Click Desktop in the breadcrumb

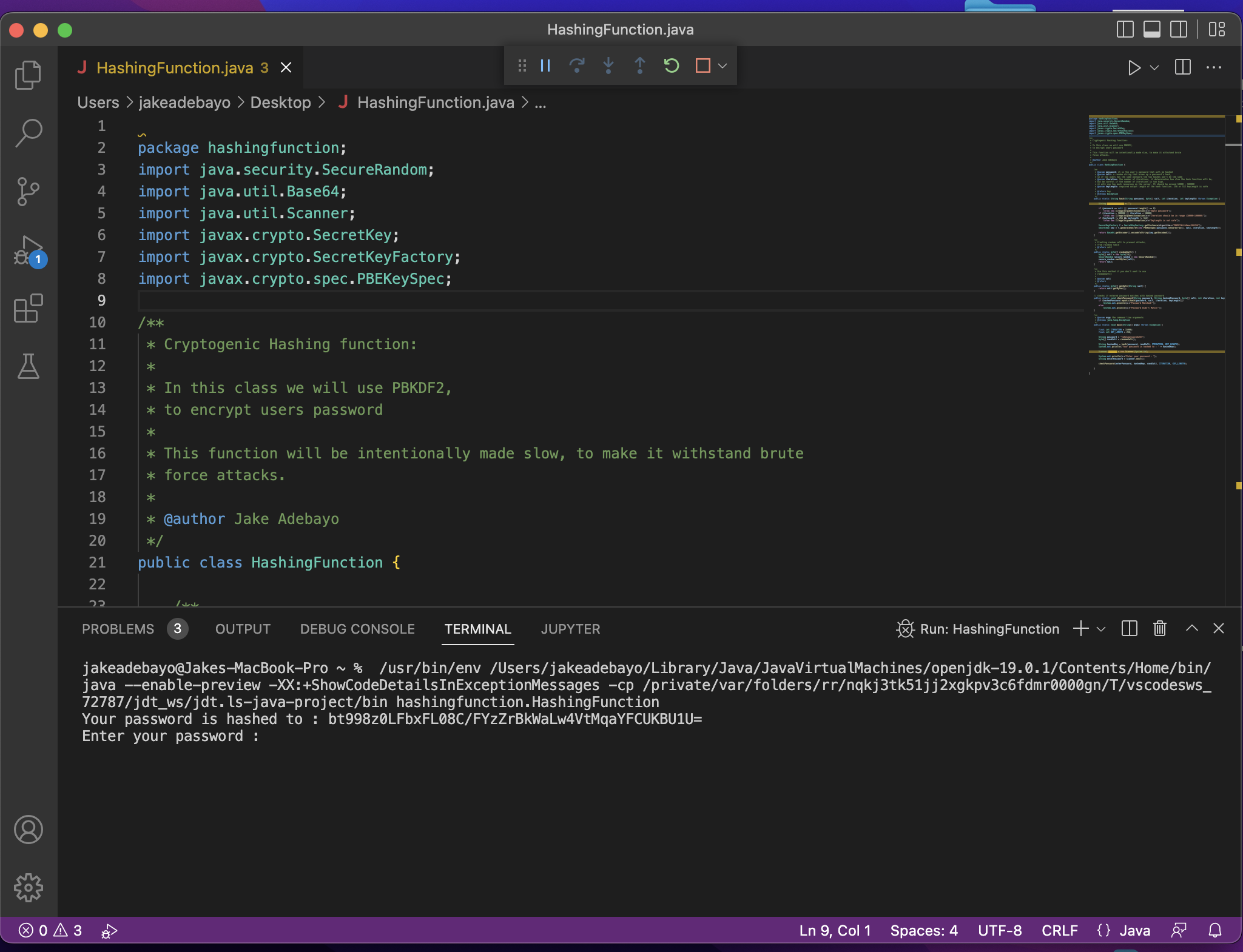tap(280, 102)
